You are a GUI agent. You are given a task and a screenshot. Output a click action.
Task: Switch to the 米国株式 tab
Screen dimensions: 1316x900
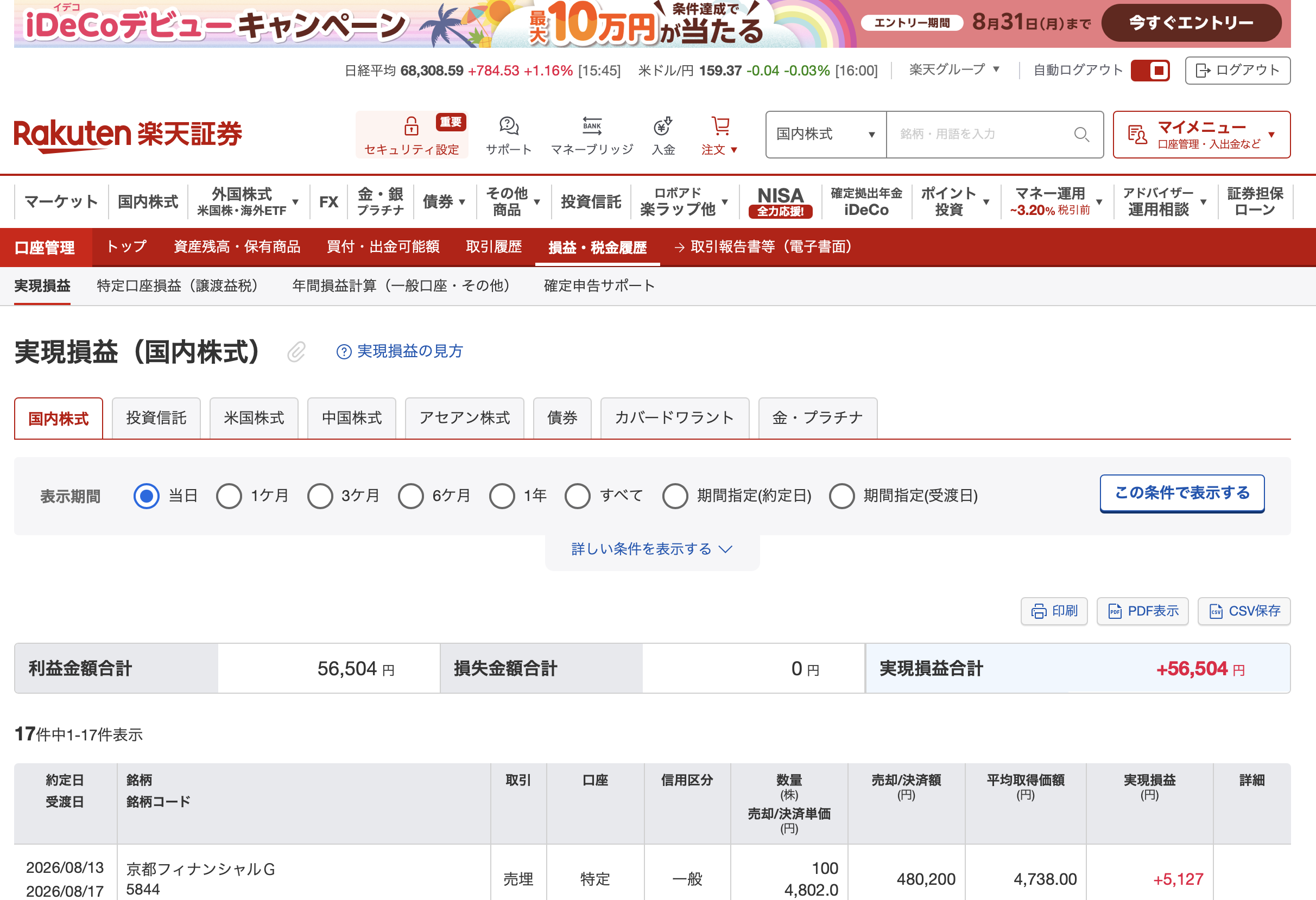click(254, 419)
